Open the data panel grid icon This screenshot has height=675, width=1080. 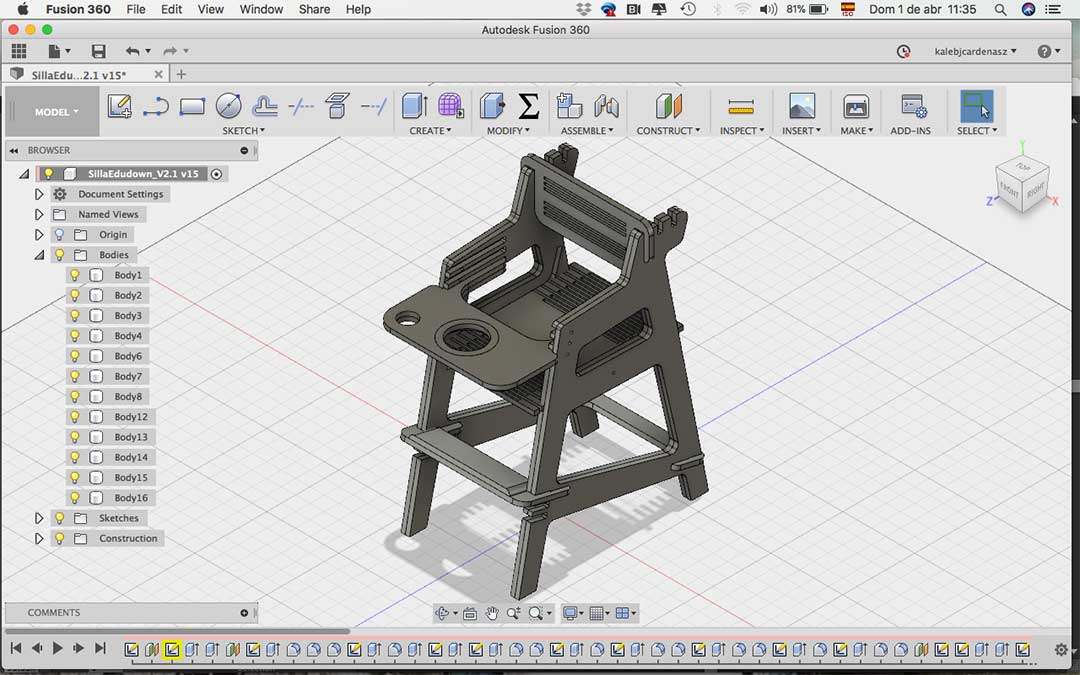[18, 51]
